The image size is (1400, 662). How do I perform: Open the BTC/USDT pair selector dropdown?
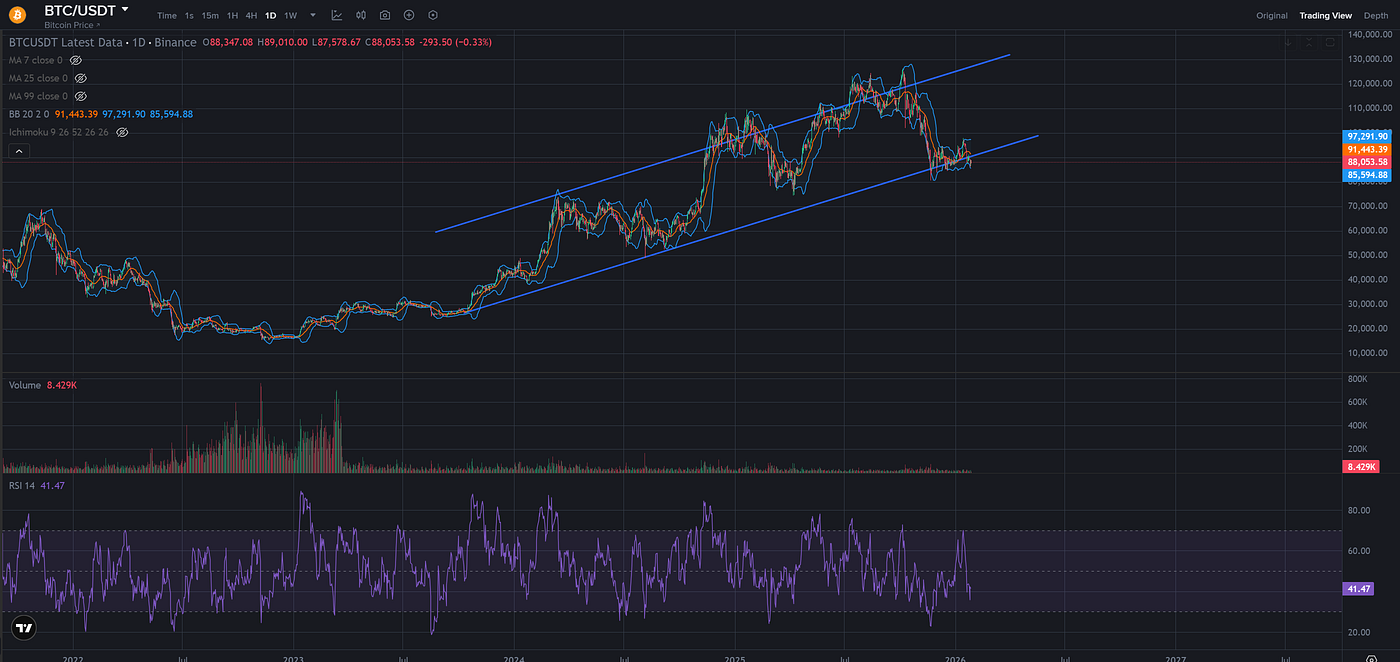click(x=125, y=9)
